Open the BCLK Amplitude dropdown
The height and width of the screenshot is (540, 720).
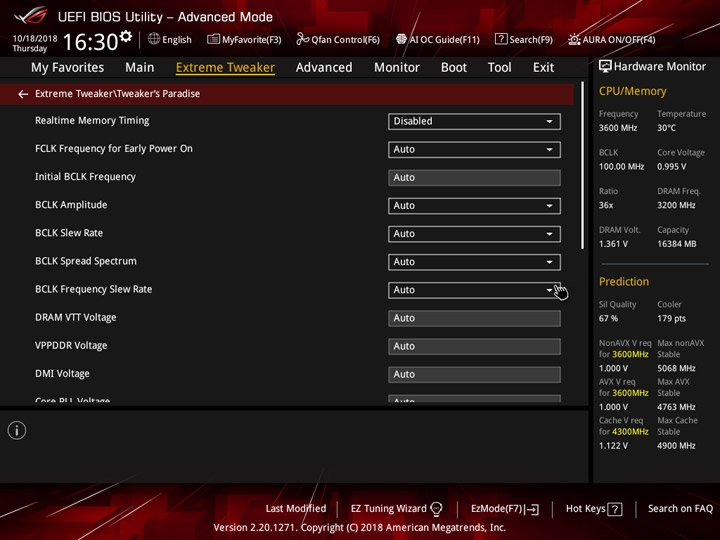474,206
